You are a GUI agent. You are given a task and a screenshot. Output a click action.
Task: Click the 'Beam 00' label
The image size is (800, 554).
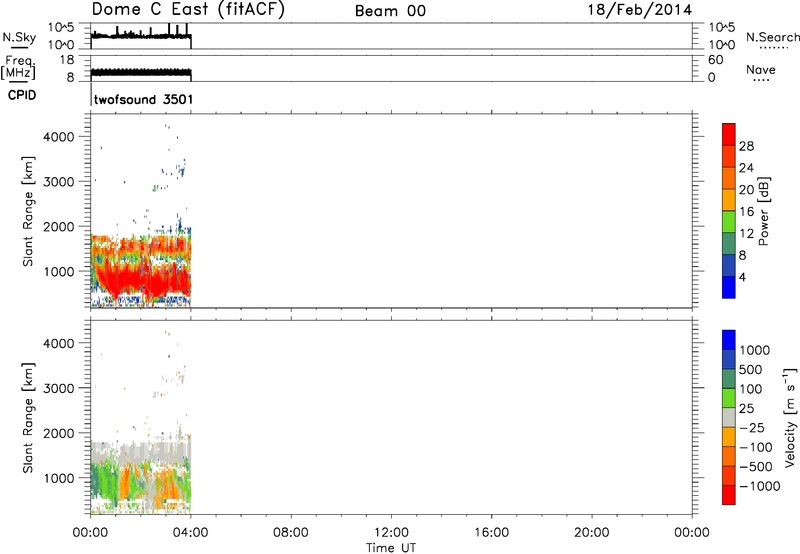point(390,11)
